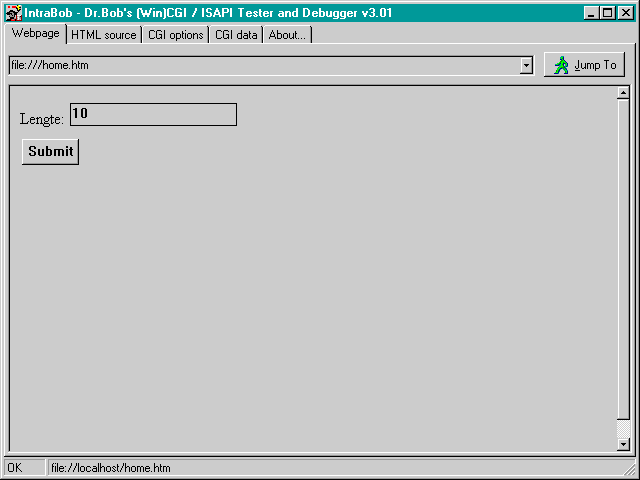Switch to the Webpage tab
Image resolution: width=640 pixels, height=480 pixels.
tap(36, 33)
